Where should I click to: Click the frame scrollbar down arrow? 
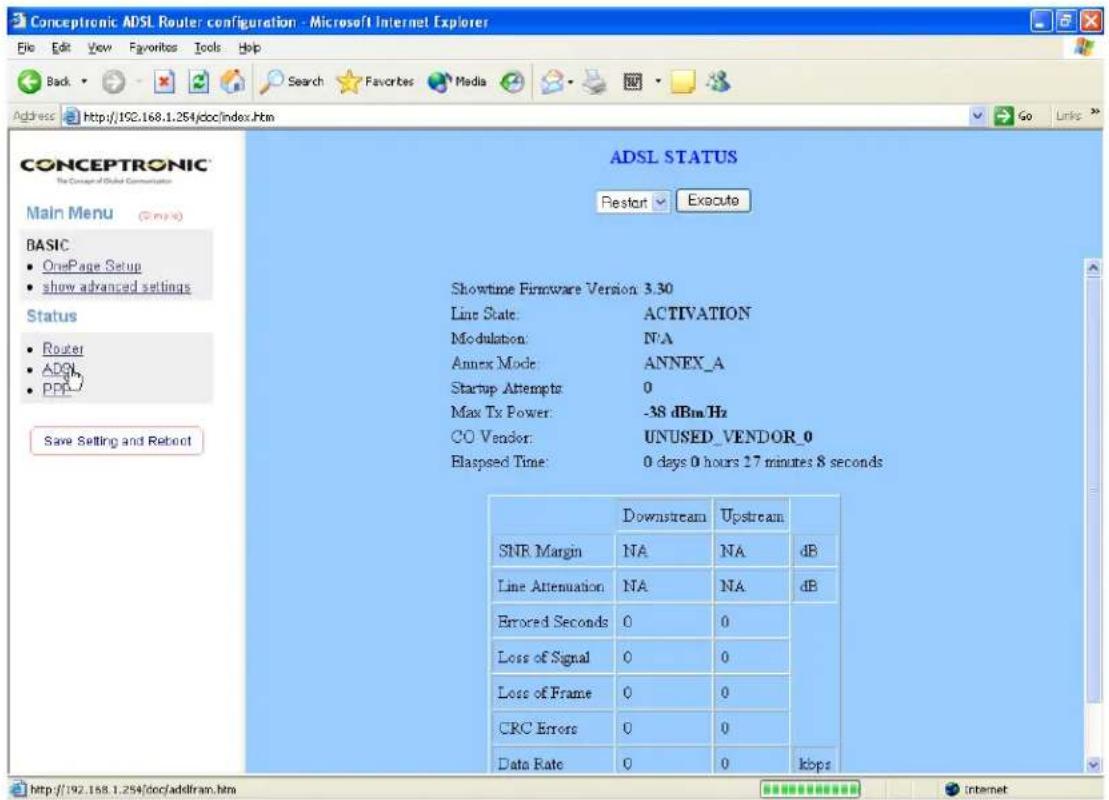pos(1093,765)
